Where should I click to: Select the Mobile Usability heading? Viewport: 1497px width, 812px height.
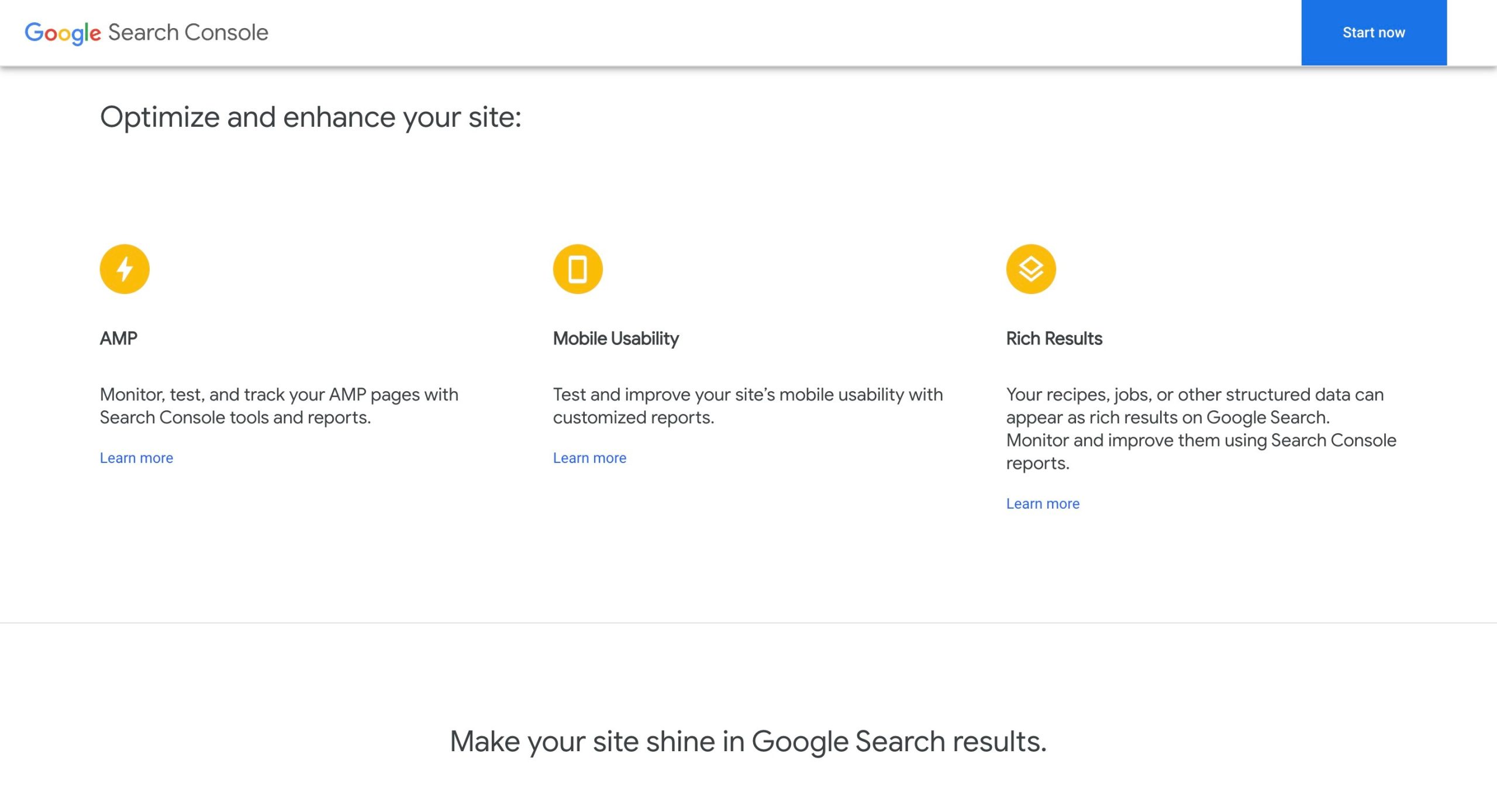616,338
